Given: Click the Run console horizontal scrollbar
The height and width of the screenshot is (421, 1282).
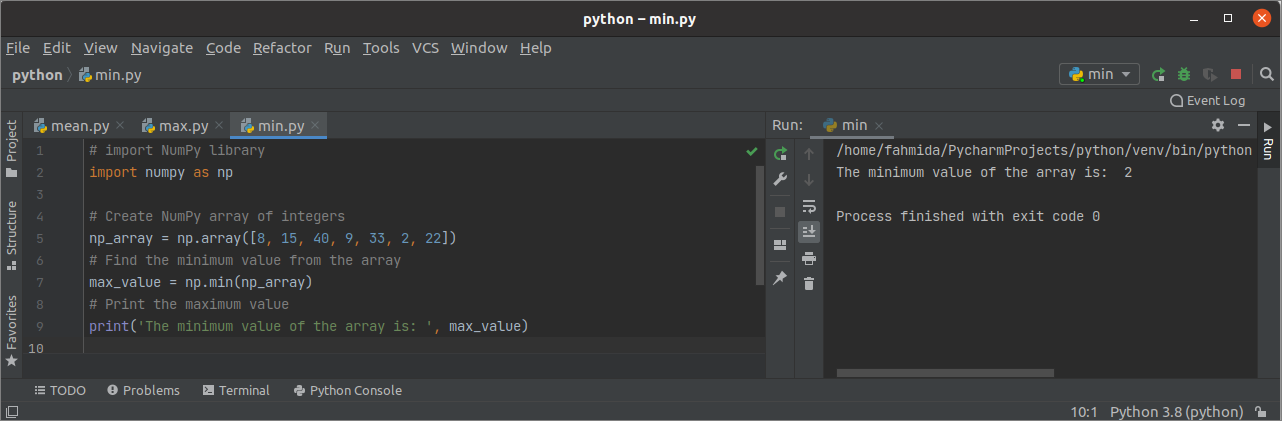Looking at the screenshot, I should (x=945, y=373).
